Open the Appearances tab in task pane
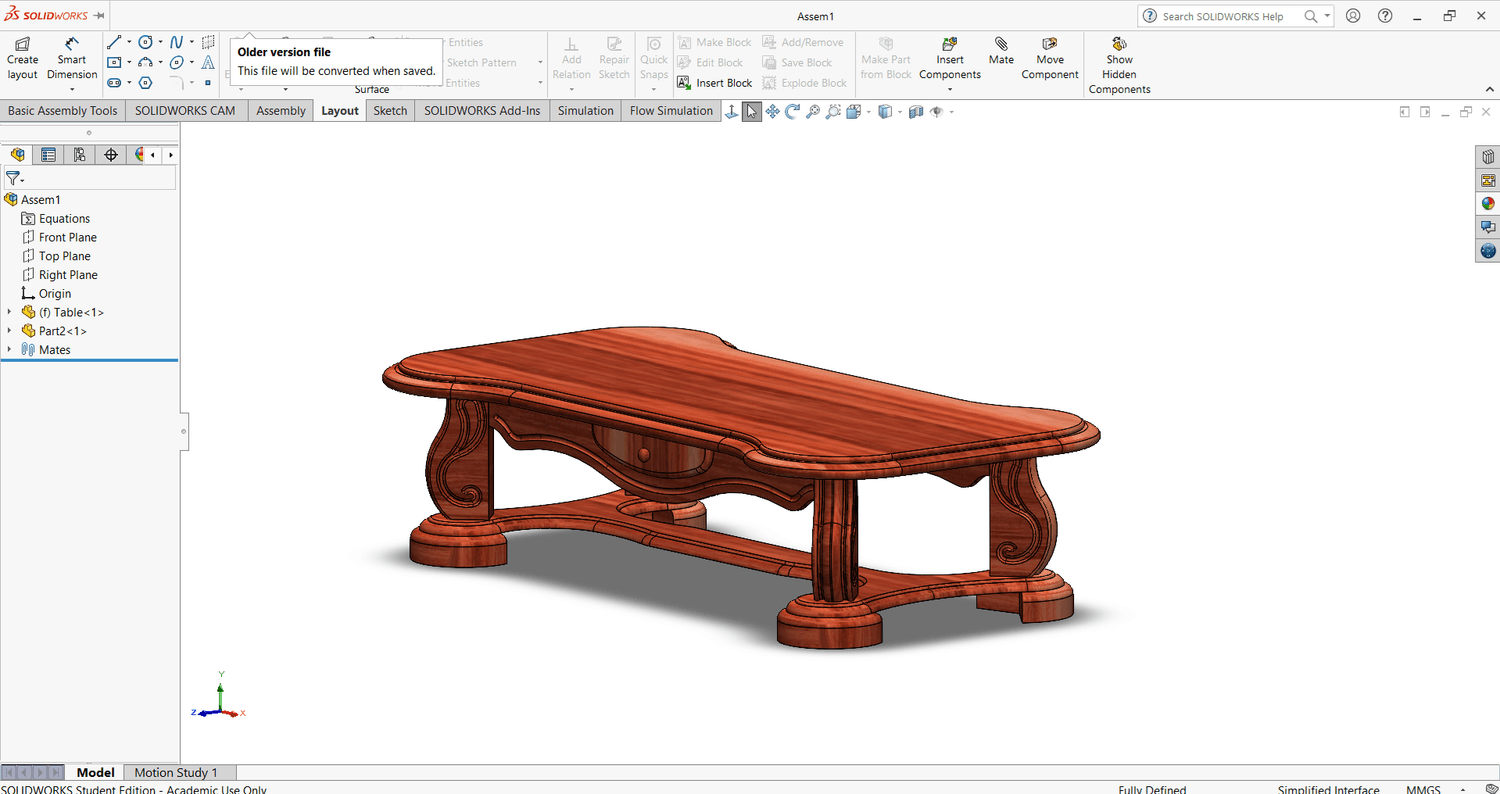Viewport: 1500px width, 794px height. [x=1488, y=203]
